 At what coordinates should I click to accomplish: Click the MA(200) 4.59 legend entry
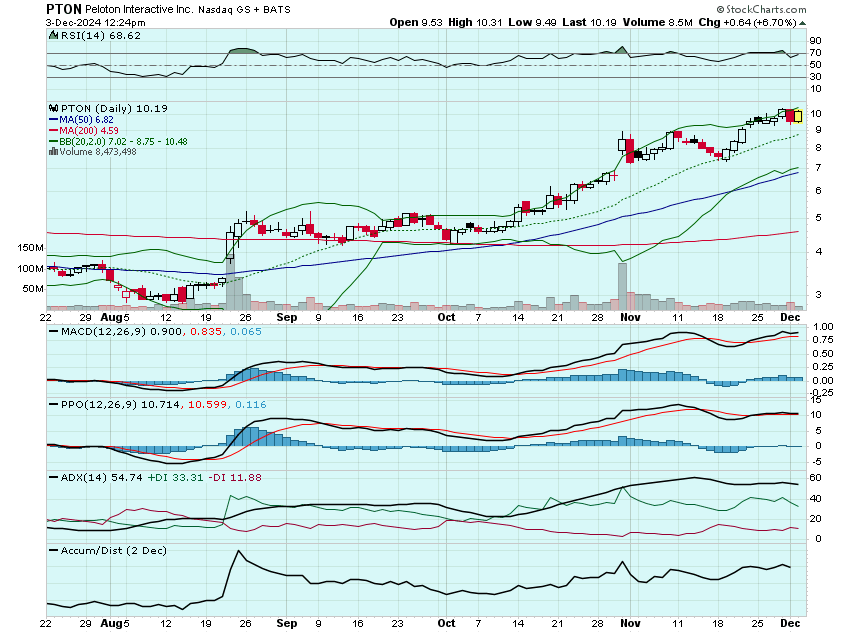coord(89,131)
